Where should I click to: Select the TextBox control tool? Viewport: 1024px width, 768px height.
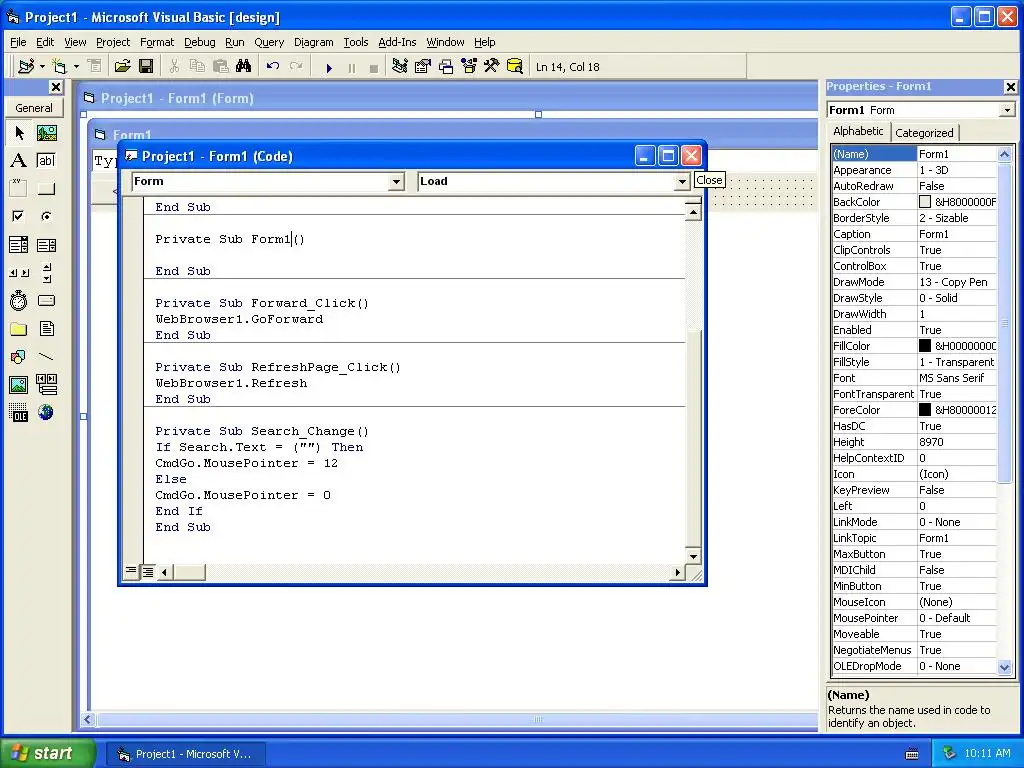pyautogui.click(x=46, y=161)
